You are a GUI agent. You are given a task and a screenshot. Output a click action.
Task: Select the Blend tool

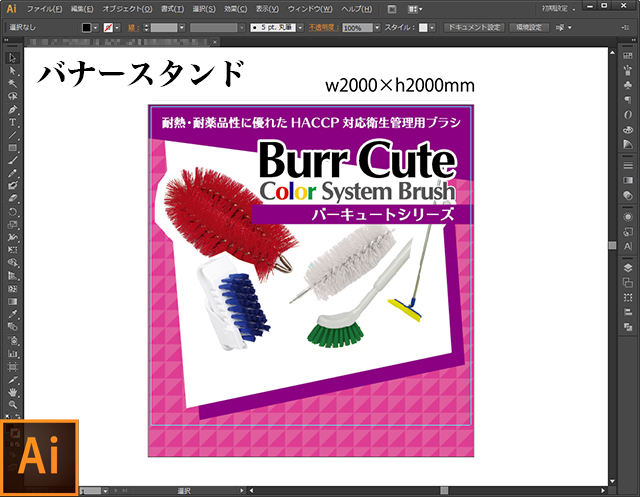(12, 327)
